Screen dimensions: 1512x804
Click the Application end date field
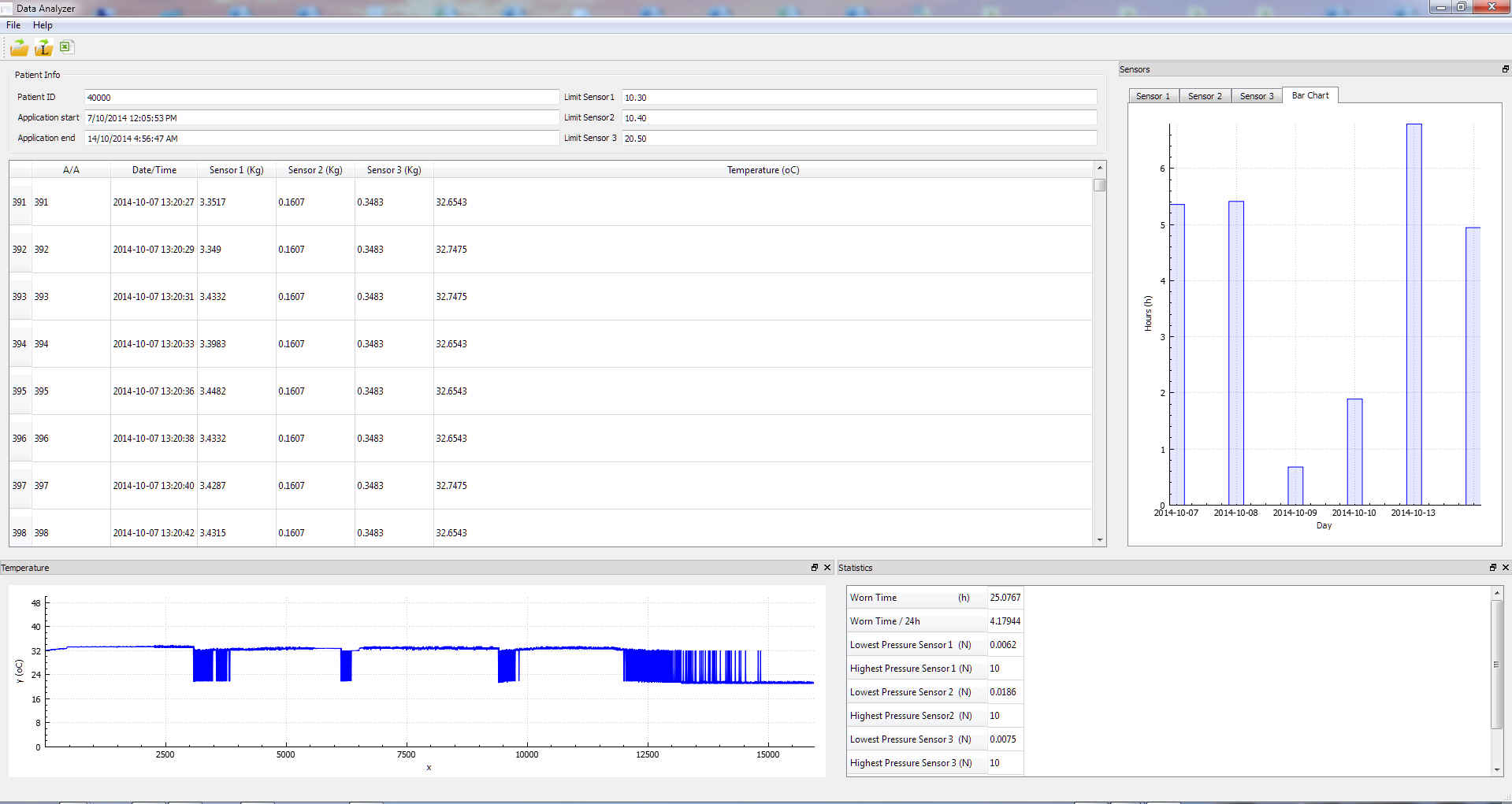[x=321, y=139]
